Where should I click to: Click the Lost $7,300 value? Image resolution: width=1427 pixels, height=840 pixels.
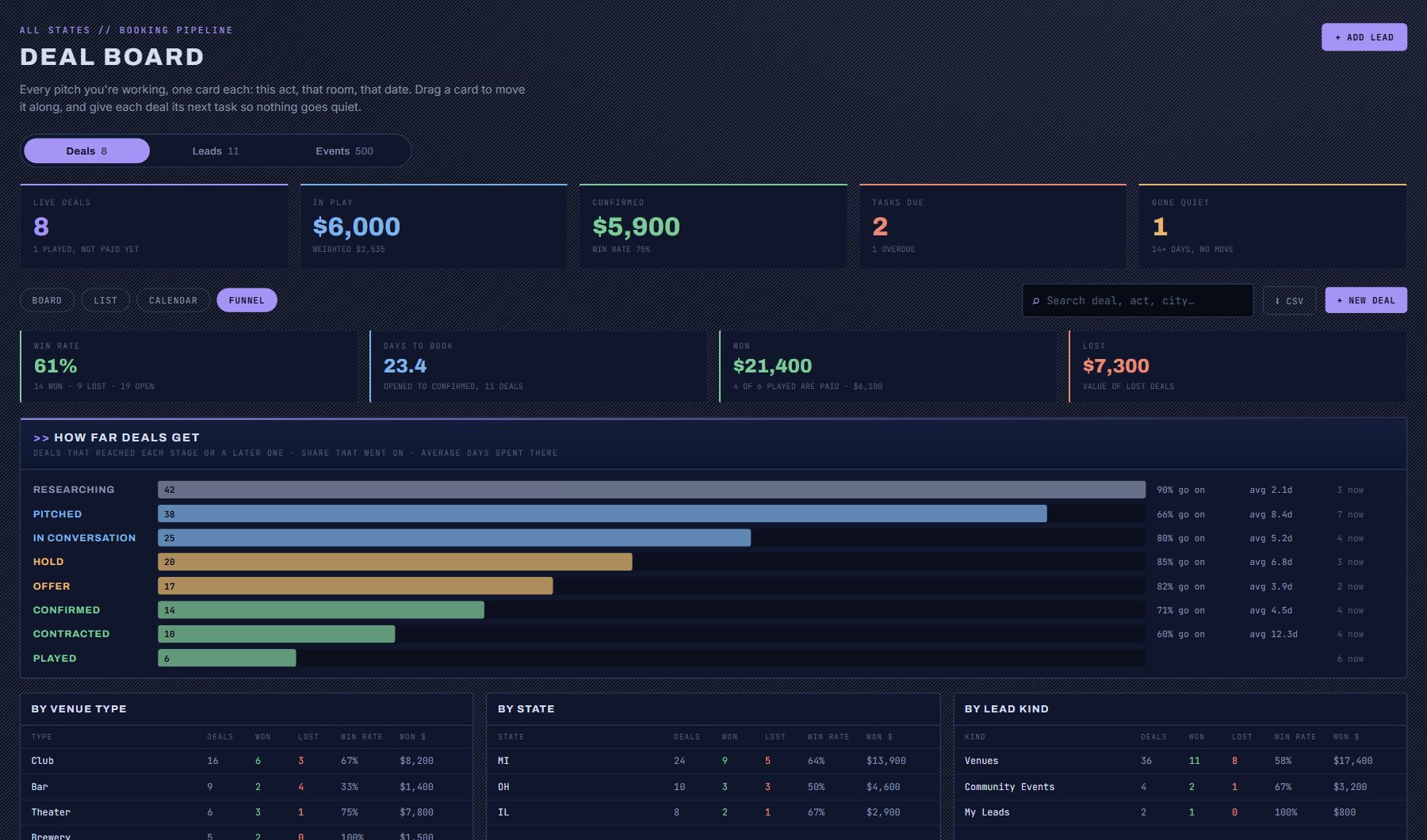(x=1116, y=366)
